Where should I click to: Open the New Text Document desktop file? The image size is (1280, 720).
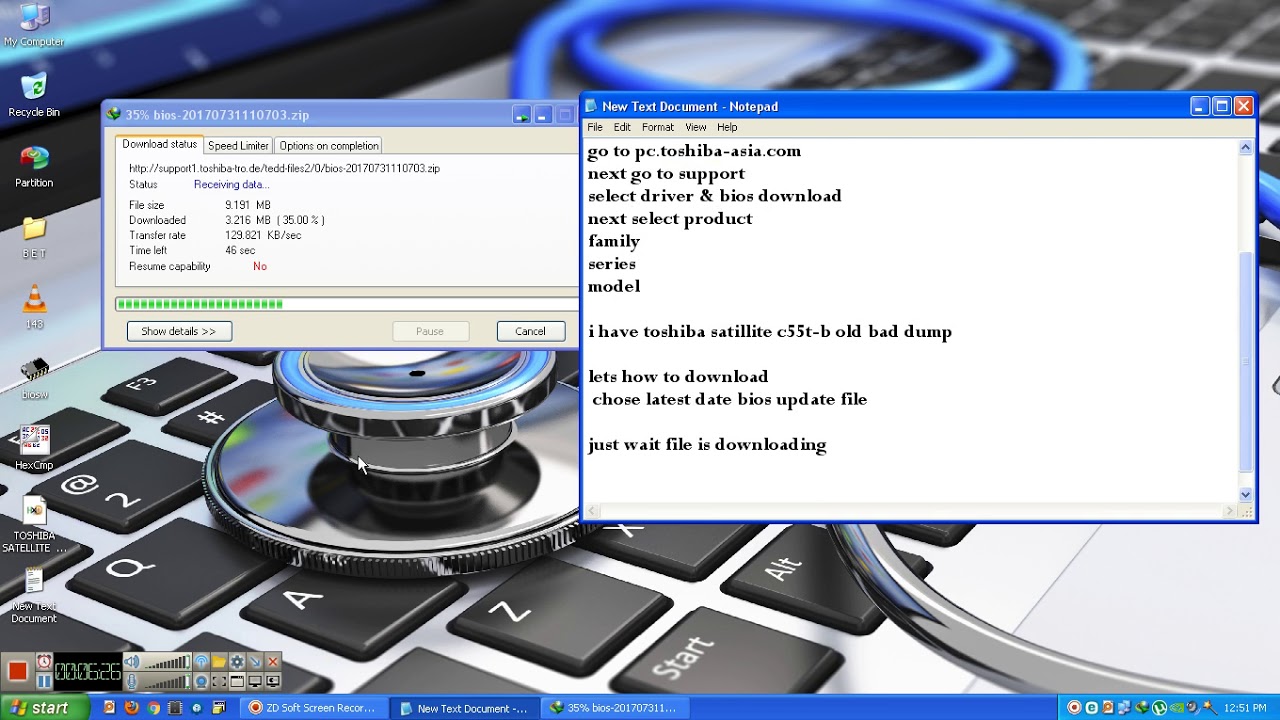pos(34,596)
